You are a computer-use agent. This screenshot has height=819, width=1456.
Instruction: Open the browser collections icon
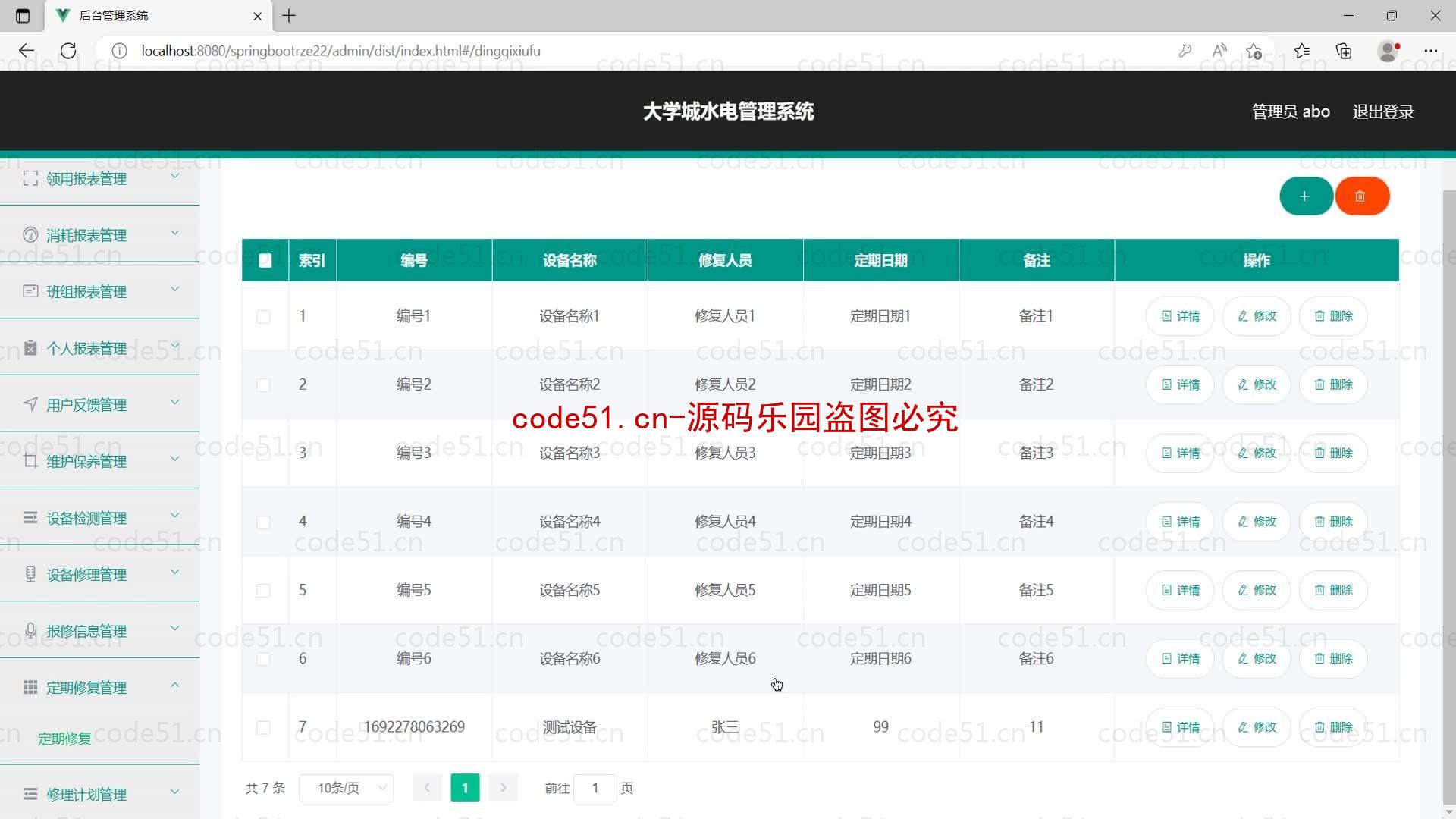[1344, 51]
